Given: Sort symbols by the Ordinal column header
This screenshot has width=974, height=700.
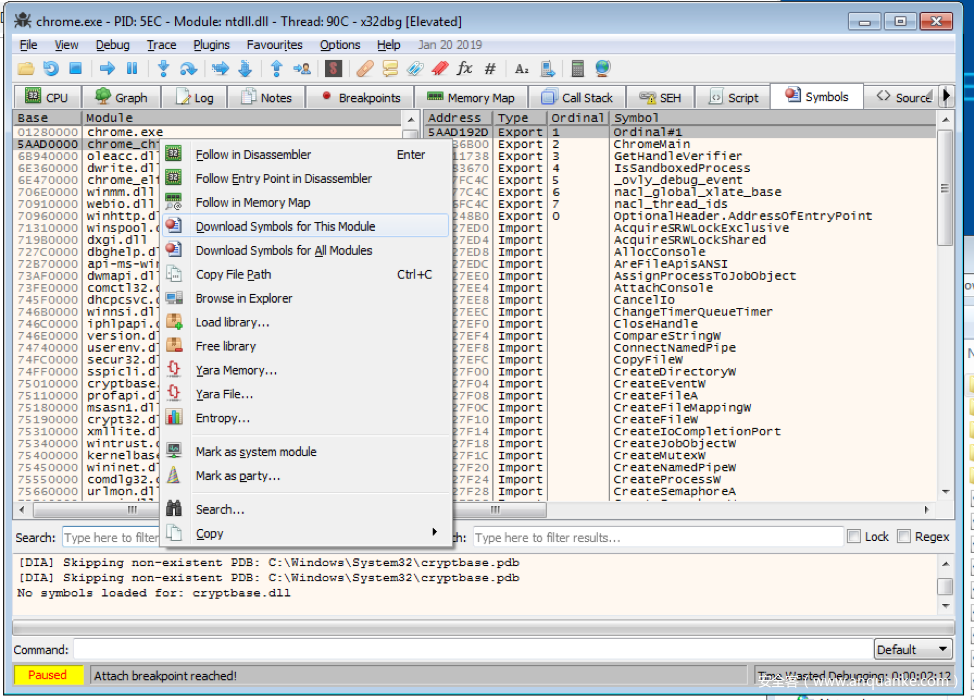Looking at the screenshot, I should point(578,118).
